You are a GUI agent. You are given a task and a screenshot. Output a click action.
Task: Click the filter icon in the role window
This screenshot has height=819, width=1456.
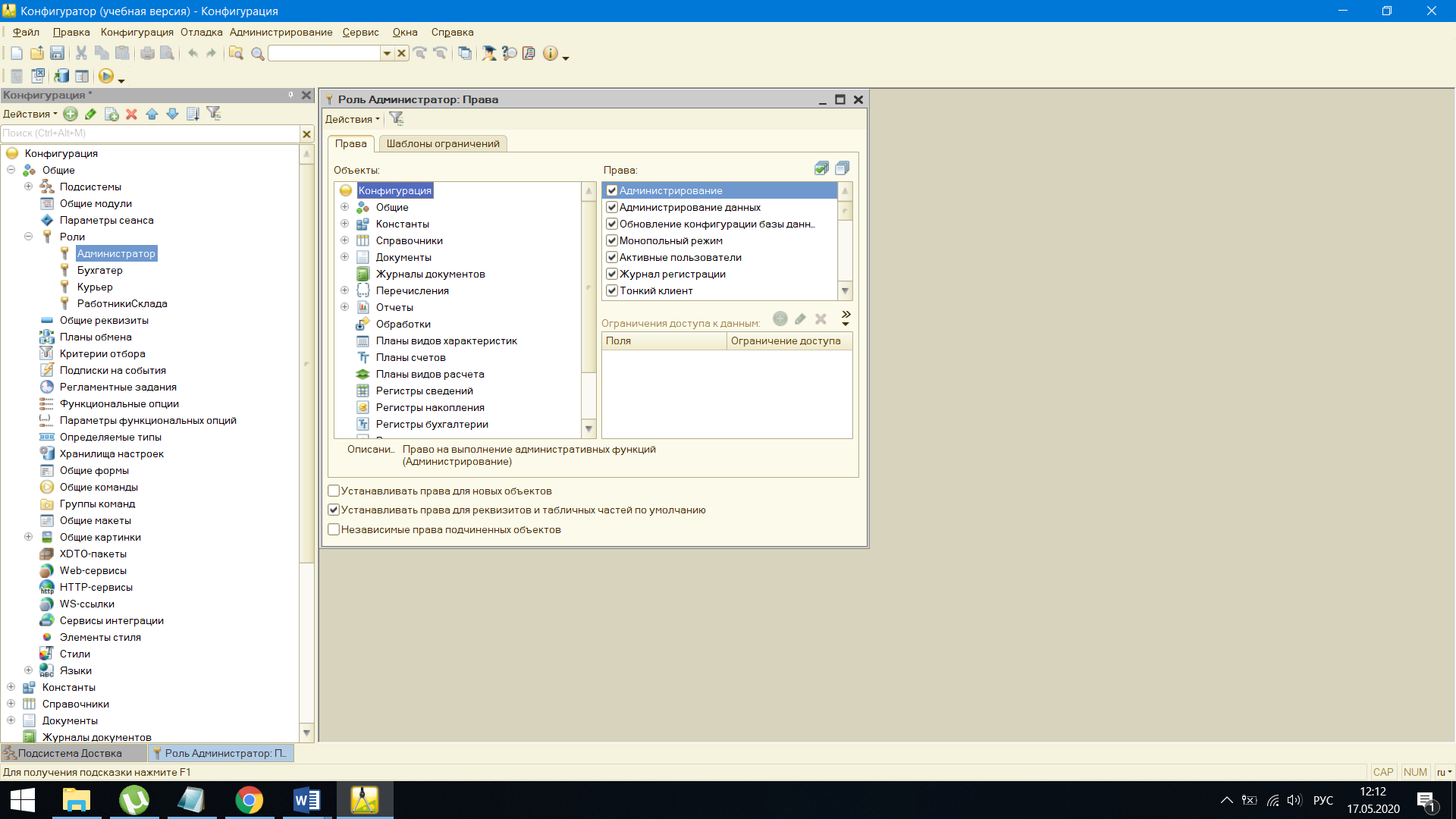pos(397,118)
